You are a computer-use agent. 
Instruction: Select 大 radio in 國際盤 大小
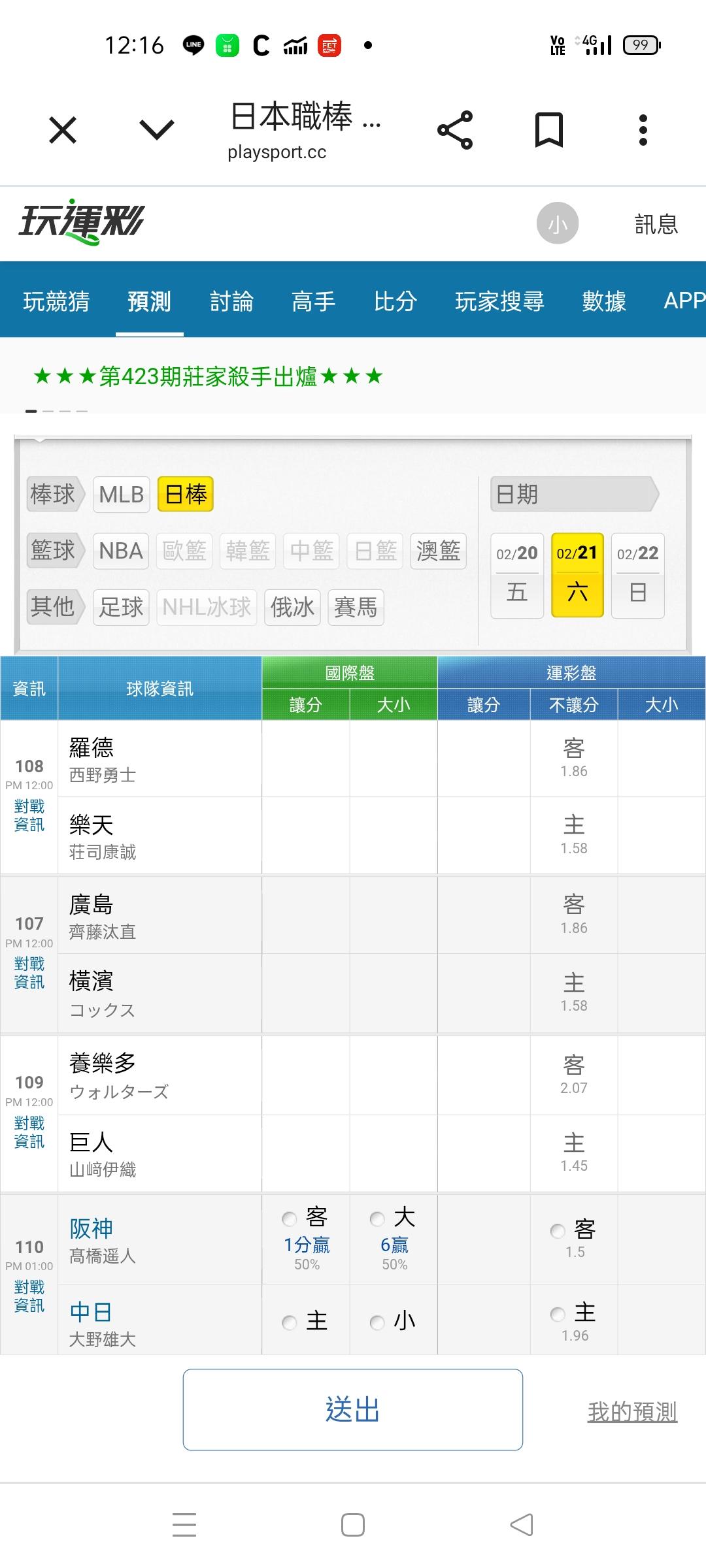[377, 1218]
